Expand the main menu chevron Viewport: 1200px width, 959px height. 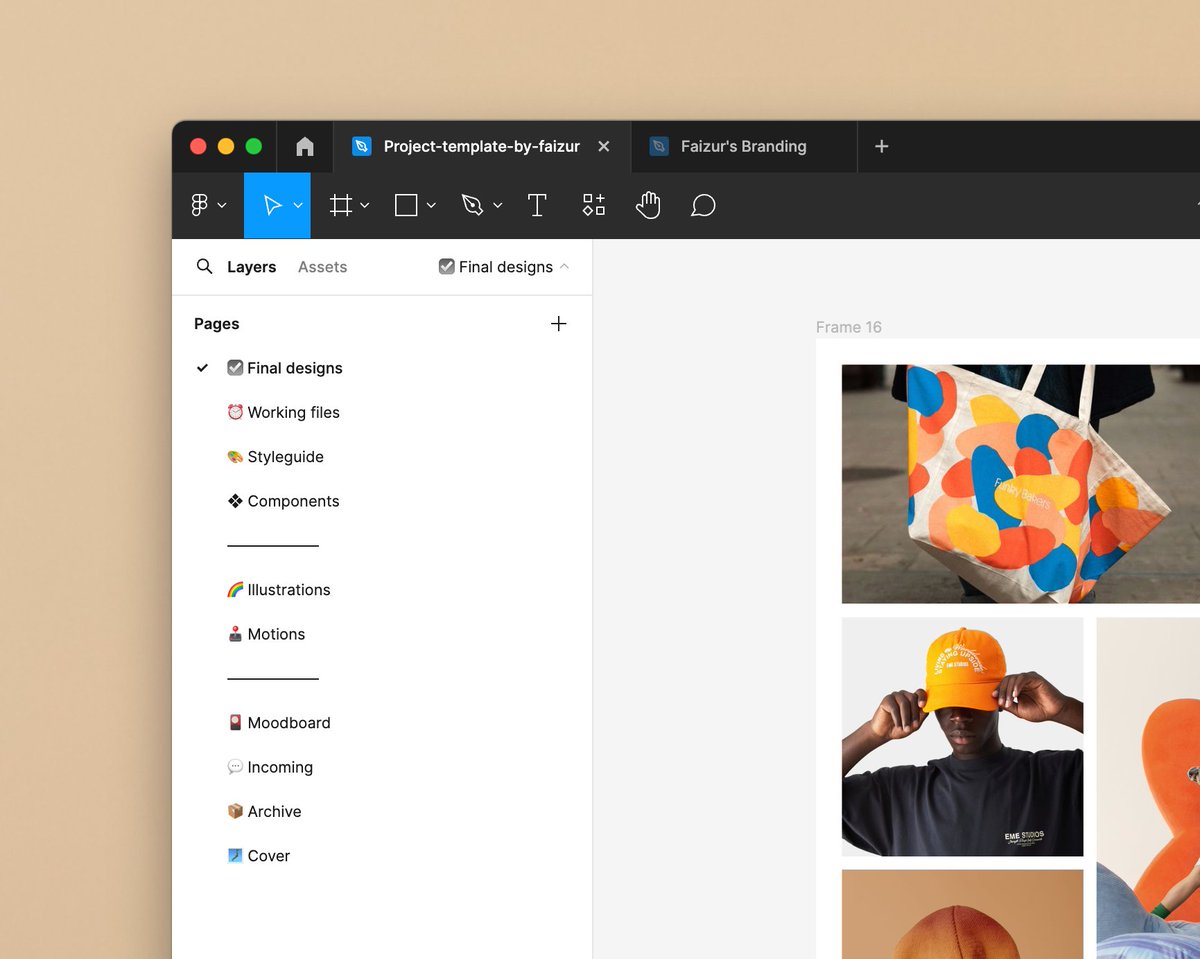coord(222,205)
